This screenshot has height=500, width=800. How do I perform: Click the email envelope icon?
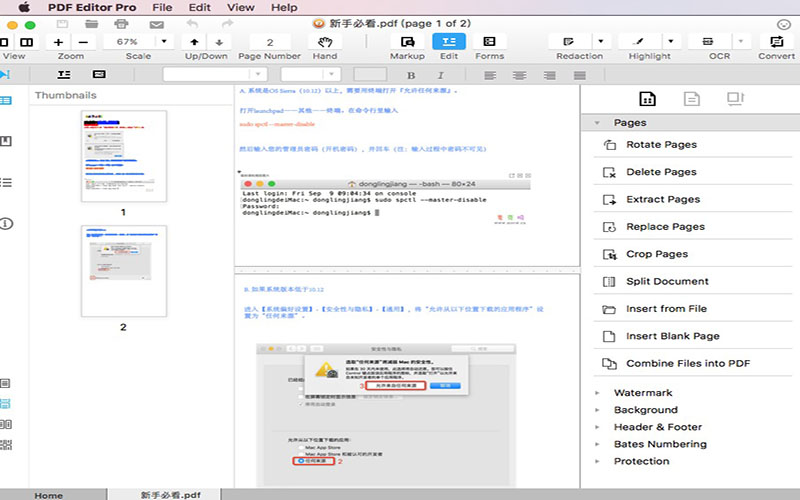pos(157,24)
